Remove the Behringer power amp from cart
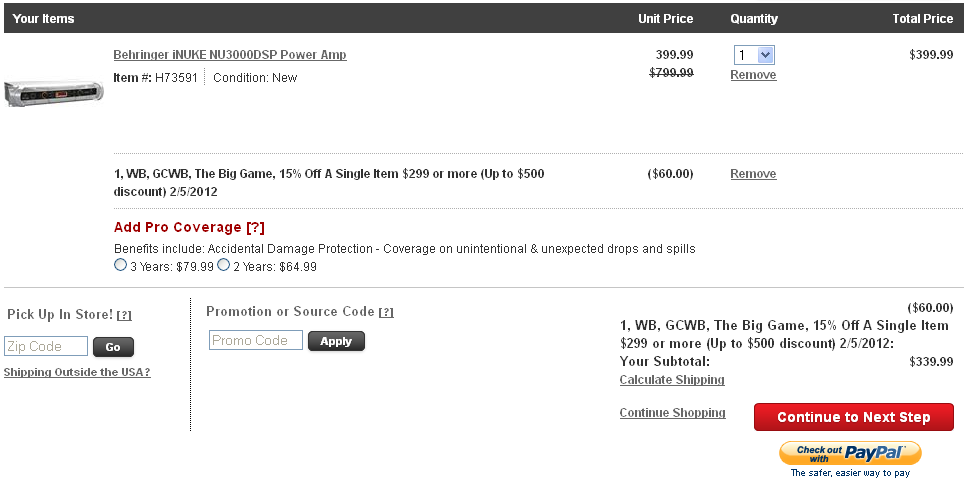 pos(753,75)
